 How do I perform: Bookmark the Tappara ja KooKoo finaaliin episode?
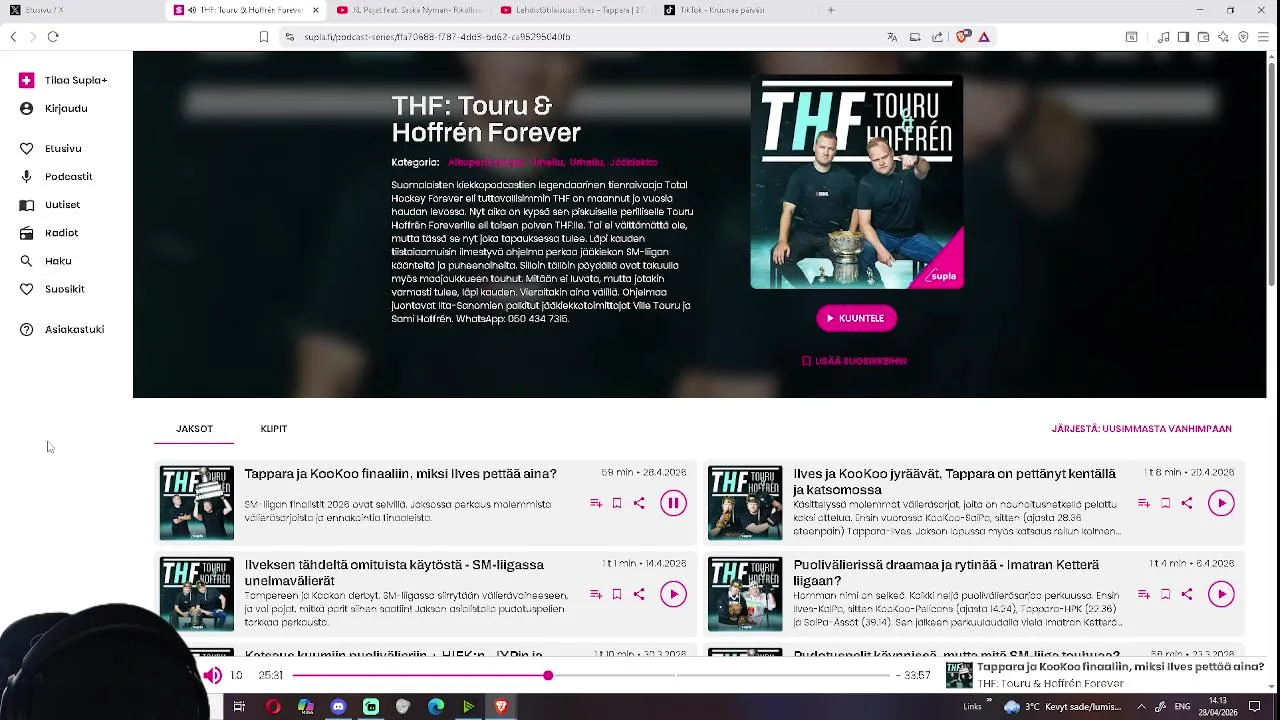coord(617,503)
